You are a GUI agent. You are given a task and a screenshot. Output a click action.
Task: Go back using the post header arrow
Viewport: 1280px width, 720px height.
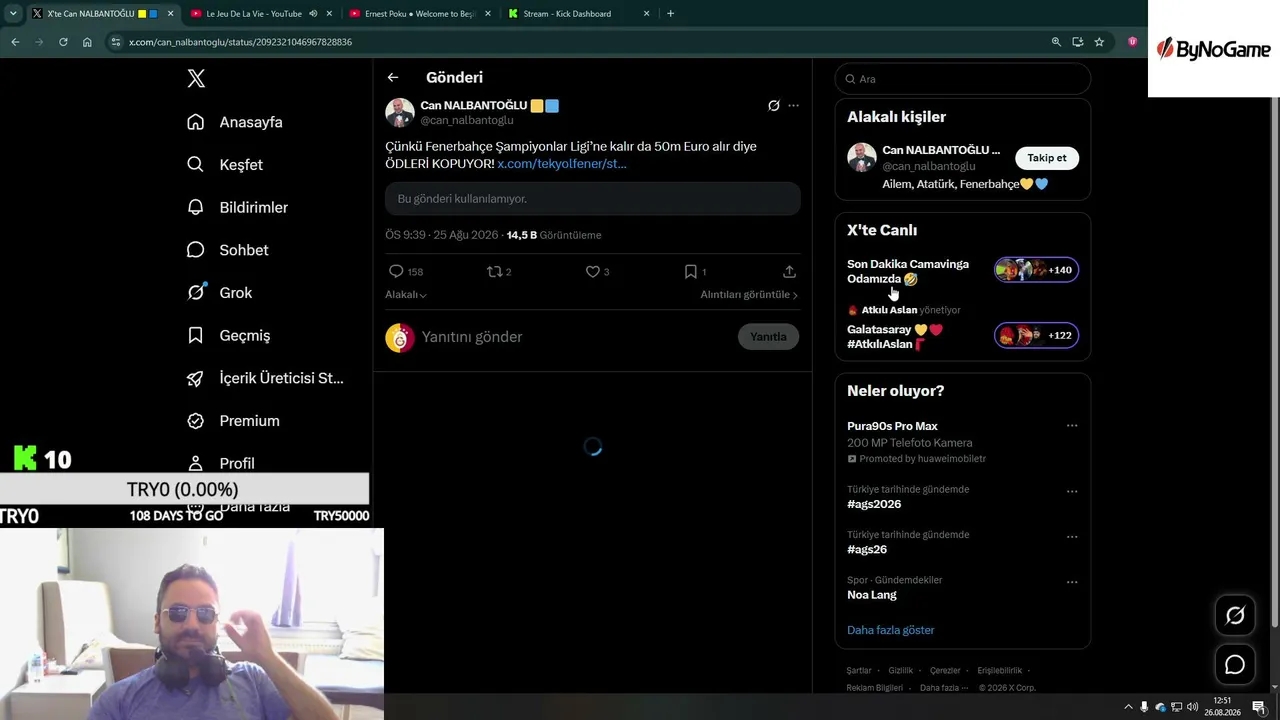click(x=393, y=77)
